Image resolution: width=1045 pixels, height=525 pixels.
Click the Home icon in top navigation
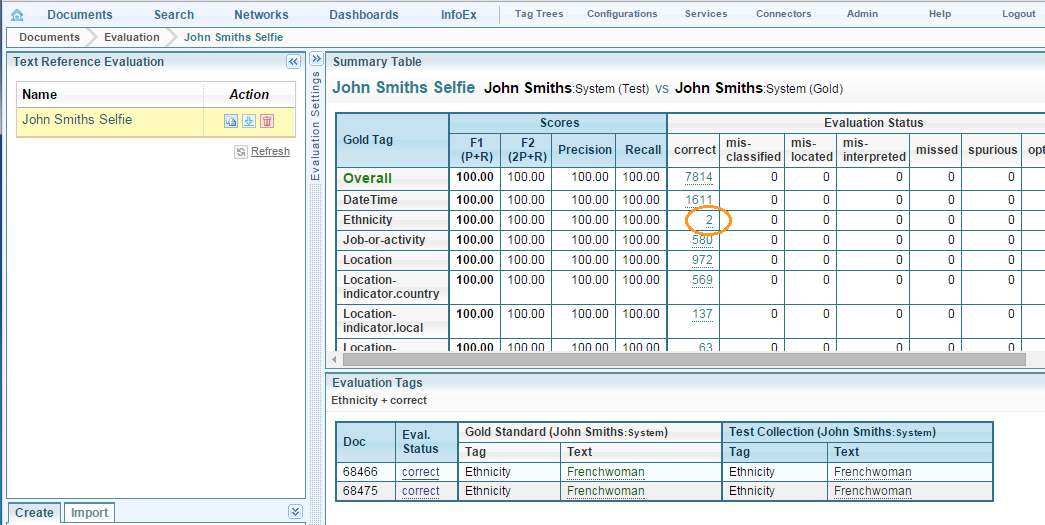tap(16, 15)
